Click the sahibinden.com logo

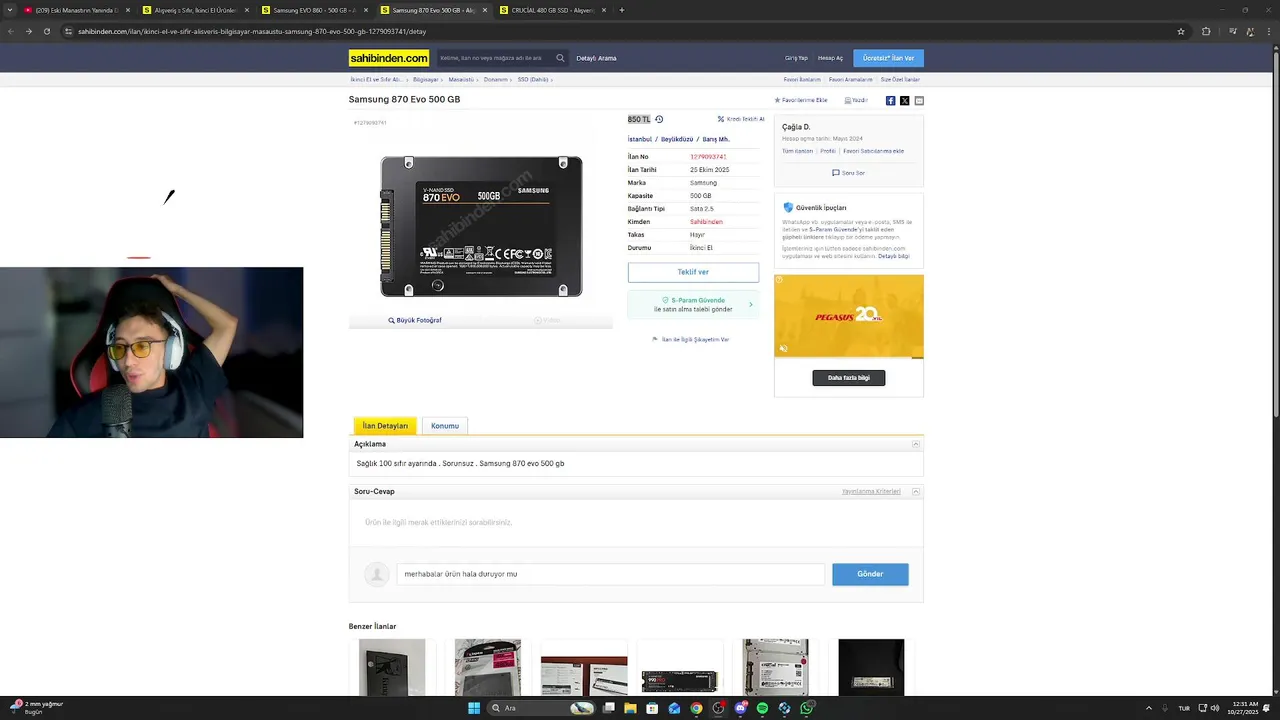(389, 58)
